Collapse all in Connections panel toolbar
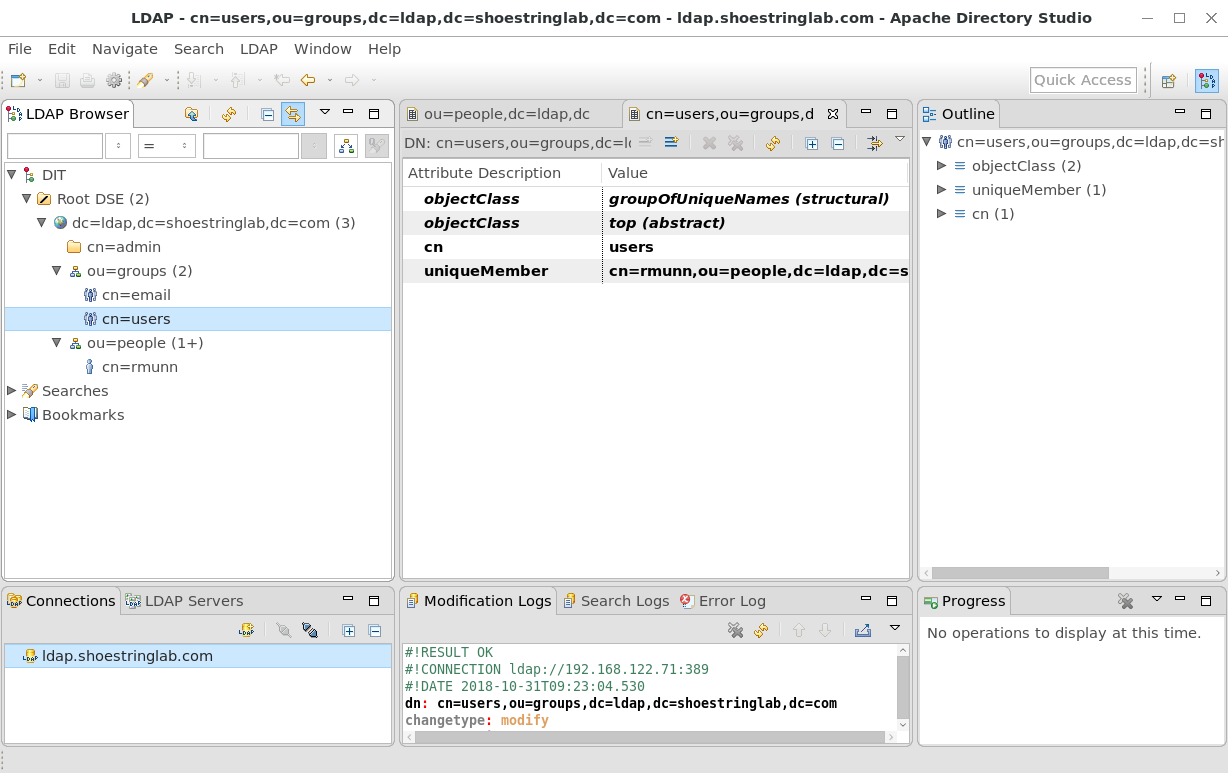The height and width of the screenshot is (773, 1228). [x=375, y=630]
